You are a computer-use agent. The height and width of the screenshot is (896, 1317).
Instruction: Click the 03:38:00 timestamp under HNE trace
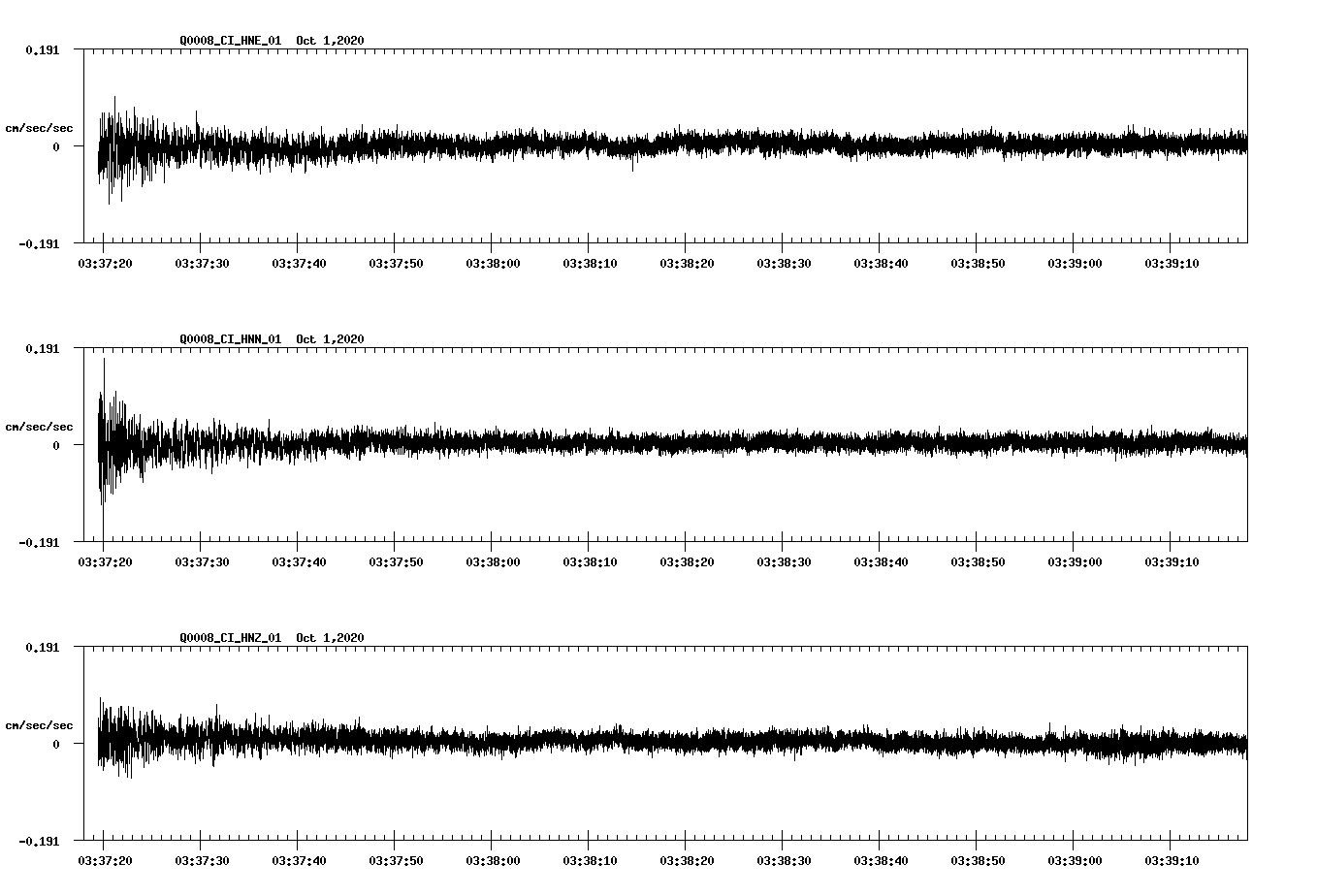(x=490, y=261)
